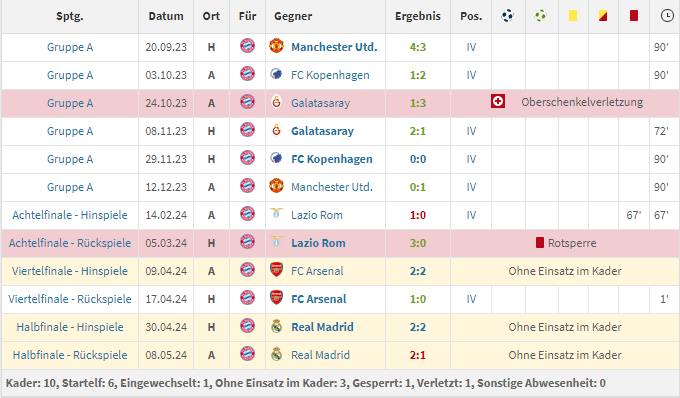This screenshot has height=398, width=680.
Task: Open the 4:3 match result link
Action: click(418, 47)
